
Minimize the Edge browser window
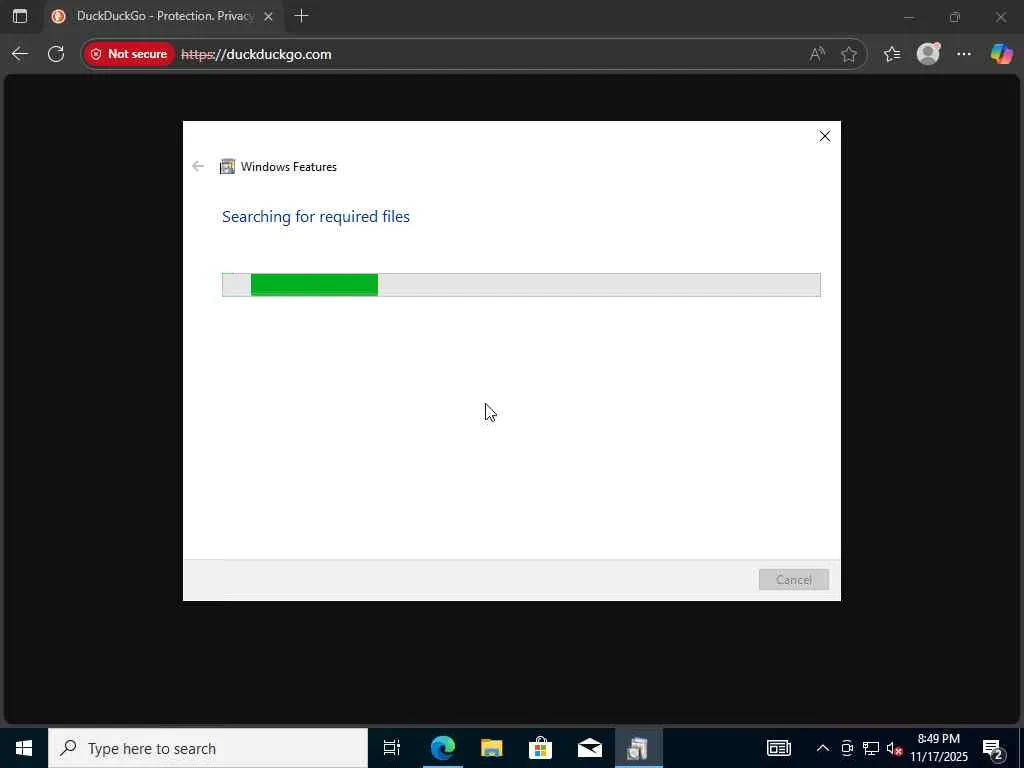tap(908, 17)
